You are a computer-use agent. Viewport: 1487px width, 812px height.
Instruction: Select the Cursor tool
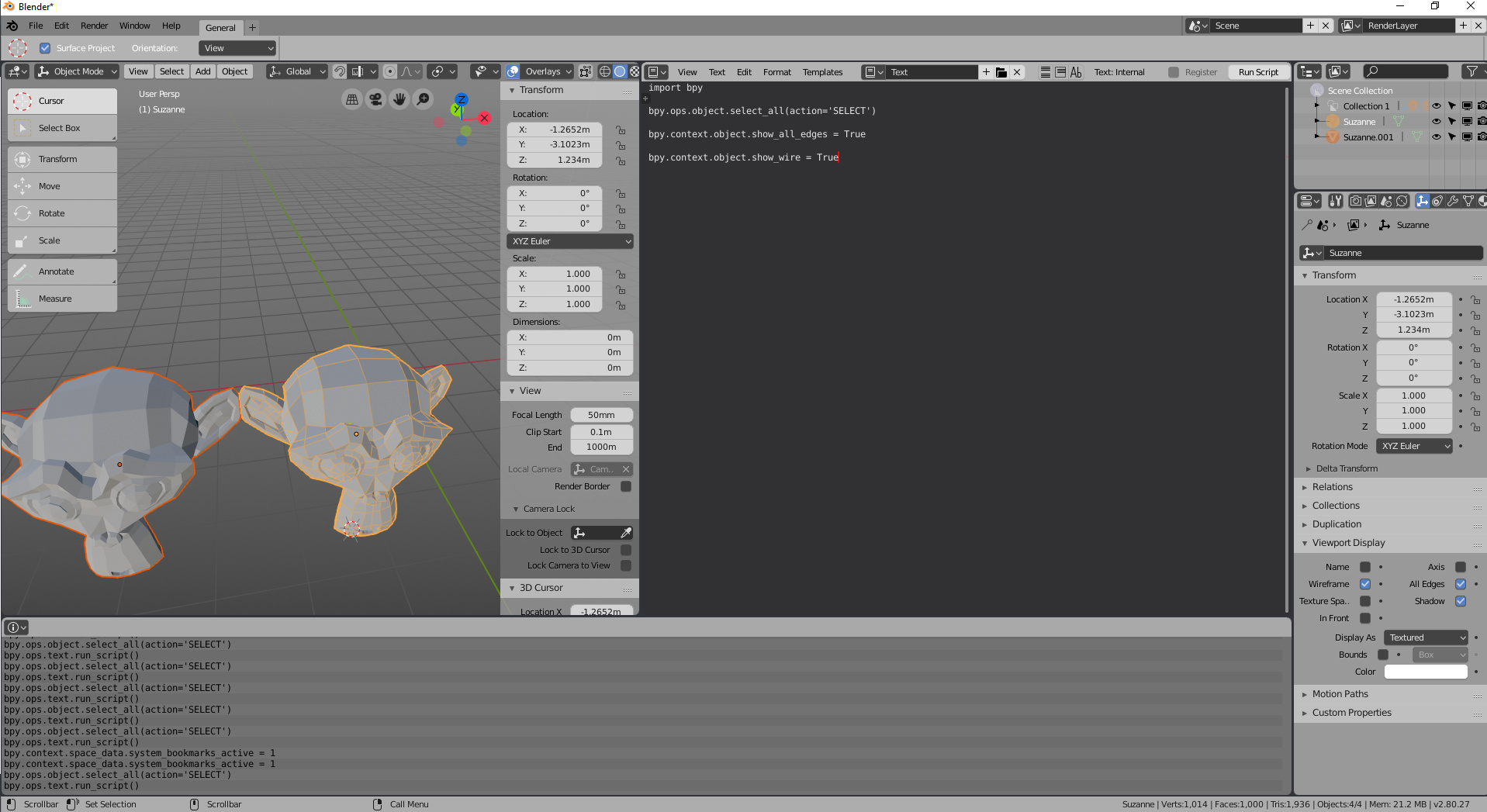(62, 101)
